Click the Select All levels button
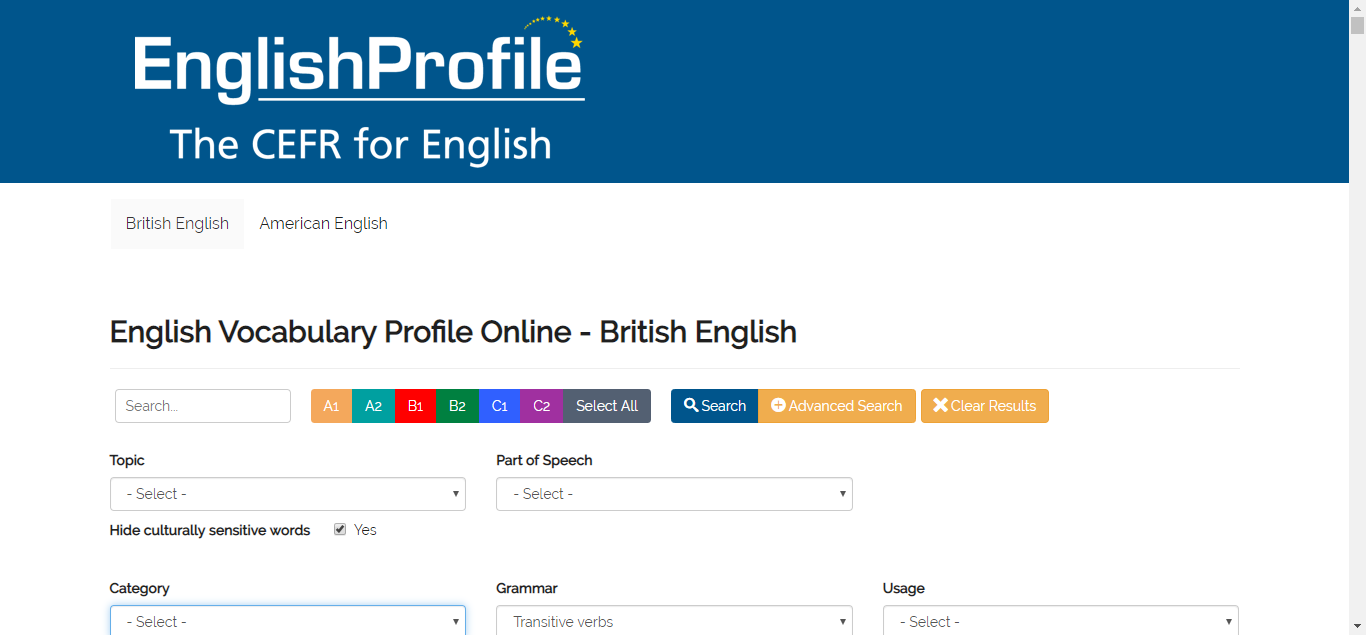The image size is (1366, 635). point(607,406)
